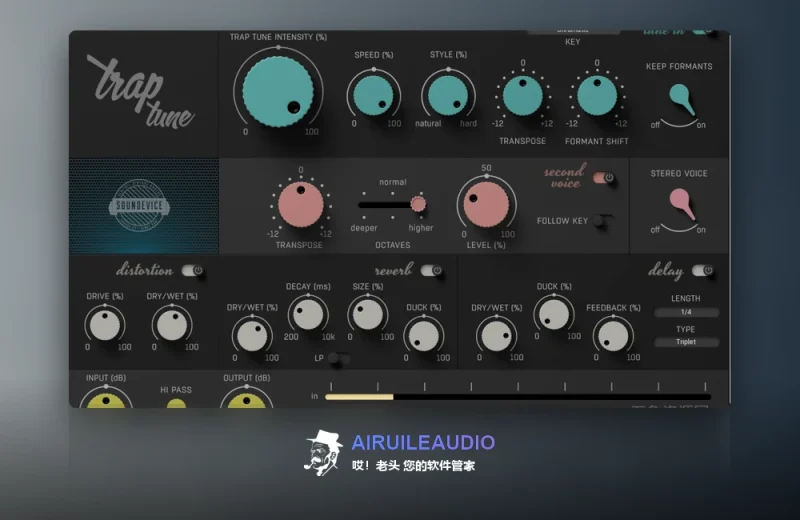
Task: Toggle the reverb power switch
Action: (x=432, y=270)
